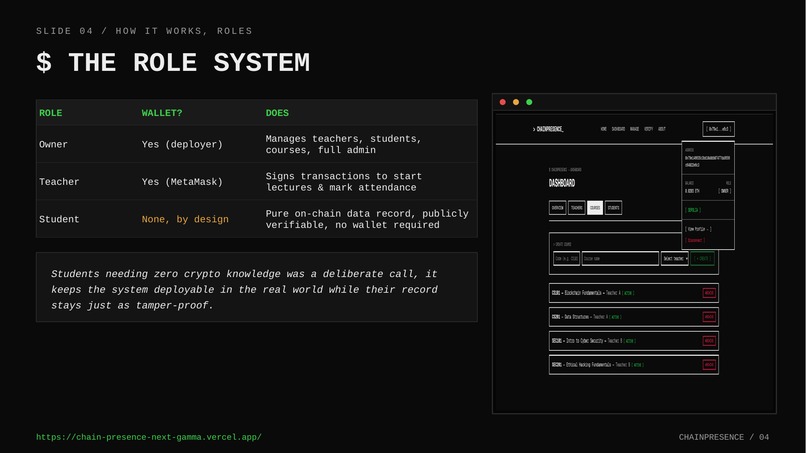806x453 pixels.
Task: Click the green maximize dot of mock window
Action: point(529,102)
